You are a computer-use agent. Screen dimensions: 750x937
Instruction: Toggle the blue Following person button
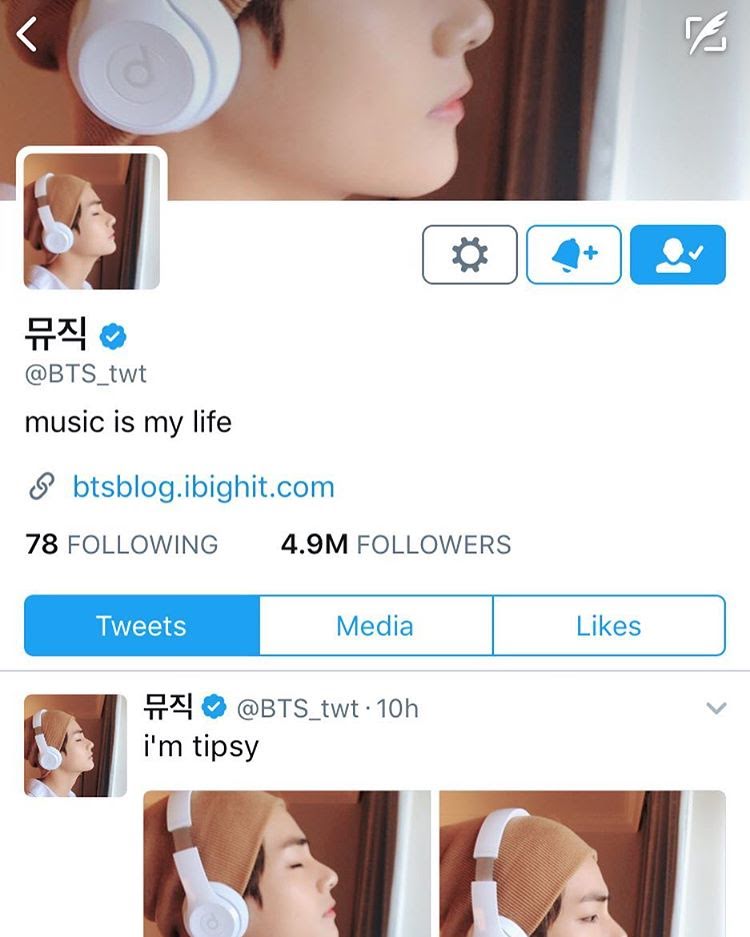[x=678, y=255]
